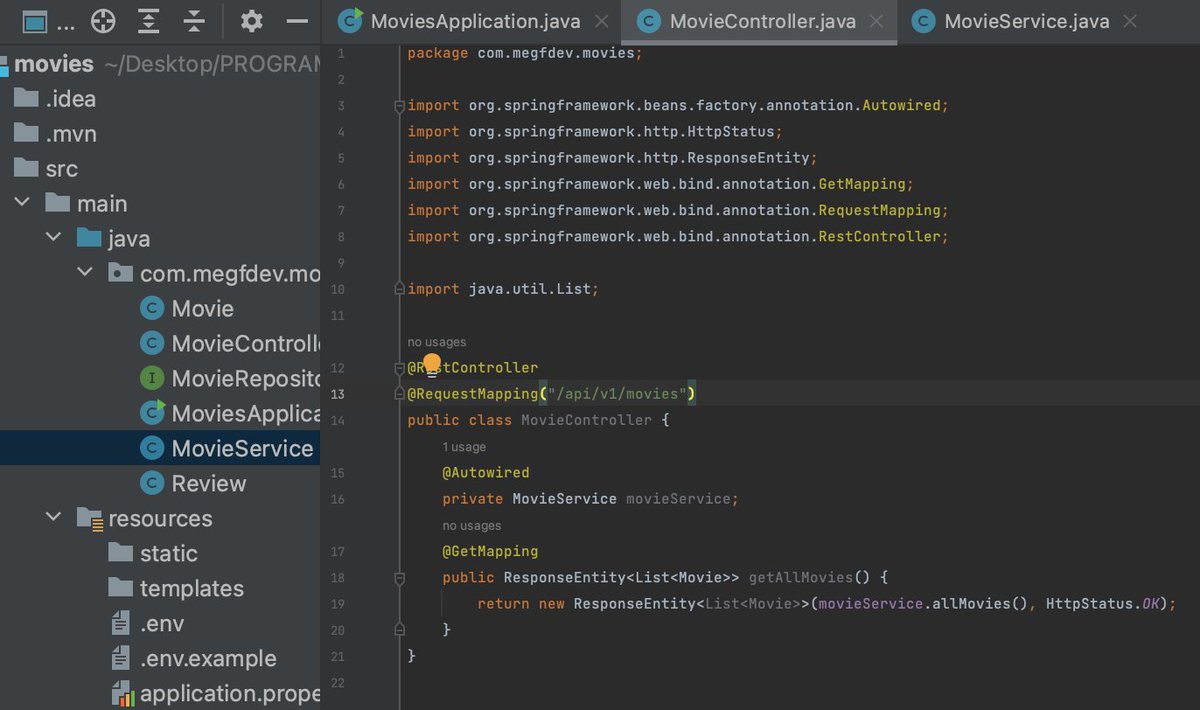Click the MovieRepository interface icon
Screen dimensions: 1200x710
coord(152,378)
